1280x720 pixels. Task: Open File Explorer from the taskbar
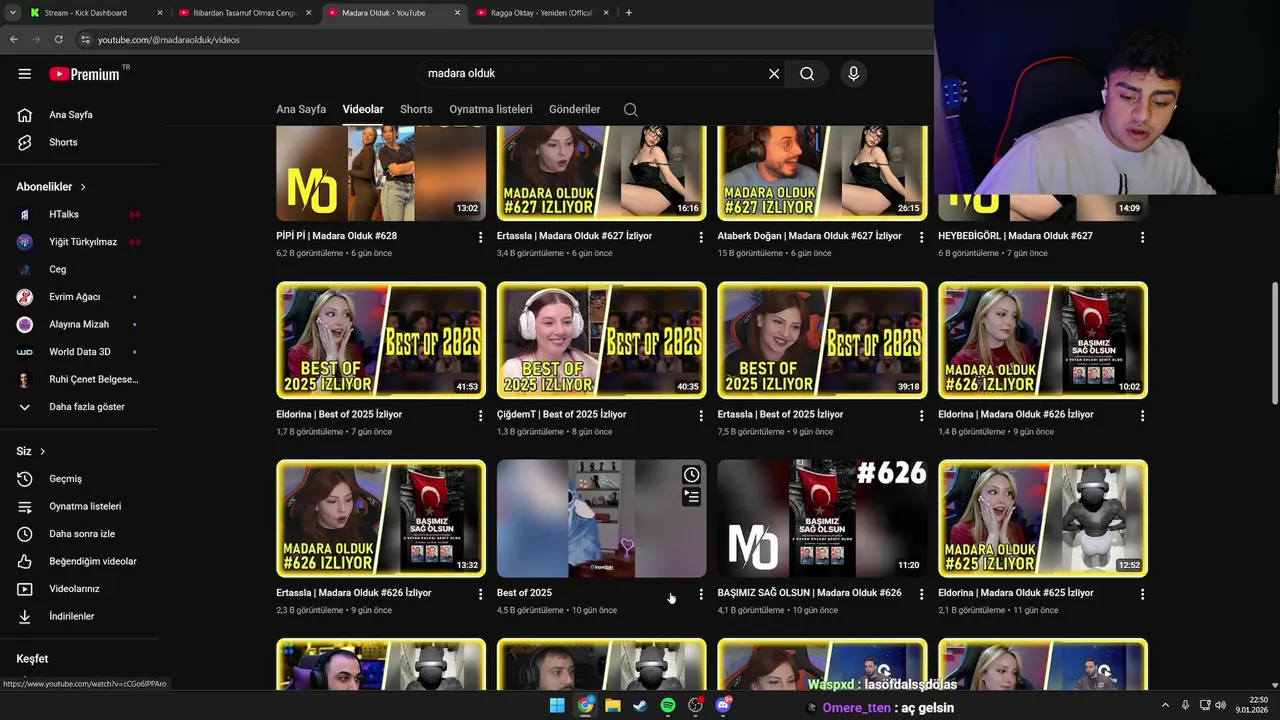612,705
